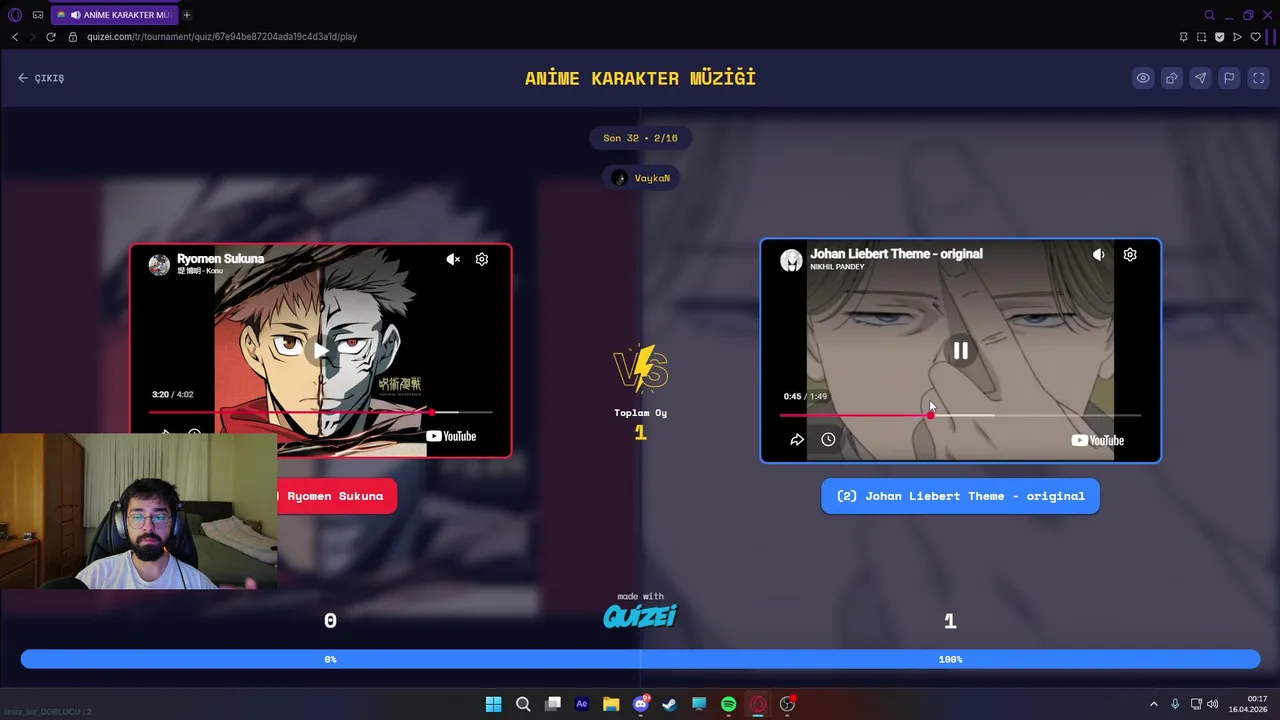Click the snapshot selection icon in browser toolbar

[1201, 37]
